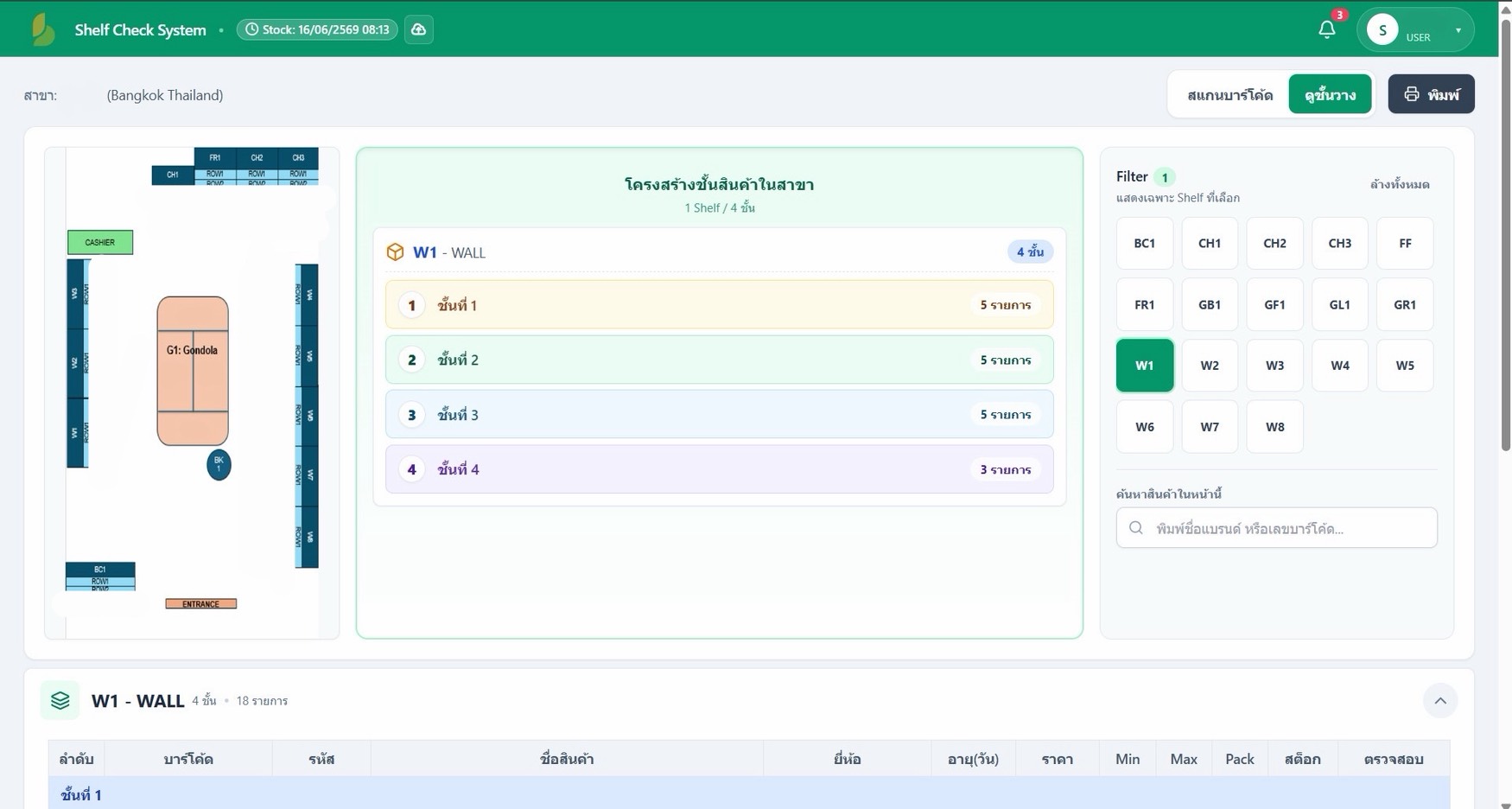Click the Min column header

pos(1128,759)
